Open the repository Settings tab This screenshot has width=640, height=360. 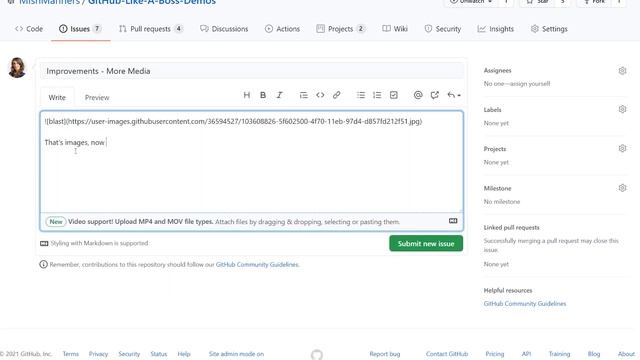pos(549,29)
